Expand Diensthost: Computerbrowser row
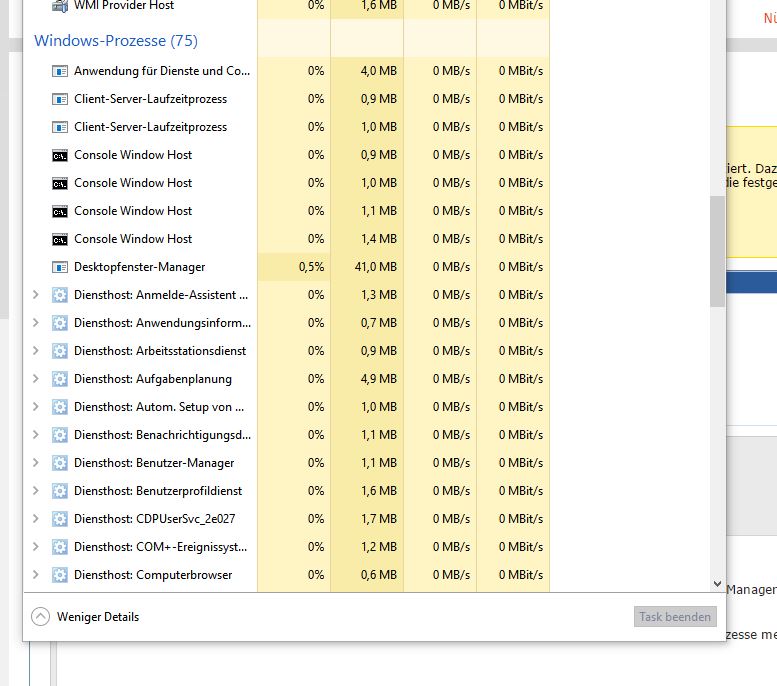This screenshot has width=777, height=686. tap(35, 575)
